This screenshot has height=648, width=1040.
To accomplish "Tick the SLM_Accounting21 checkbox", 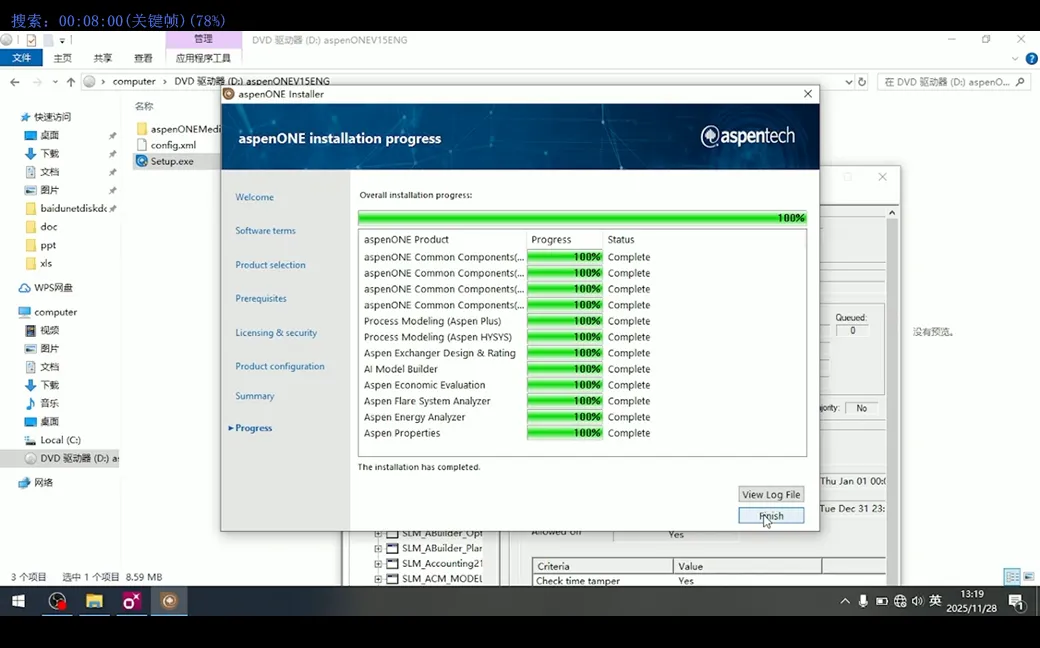I will point(392,564).
